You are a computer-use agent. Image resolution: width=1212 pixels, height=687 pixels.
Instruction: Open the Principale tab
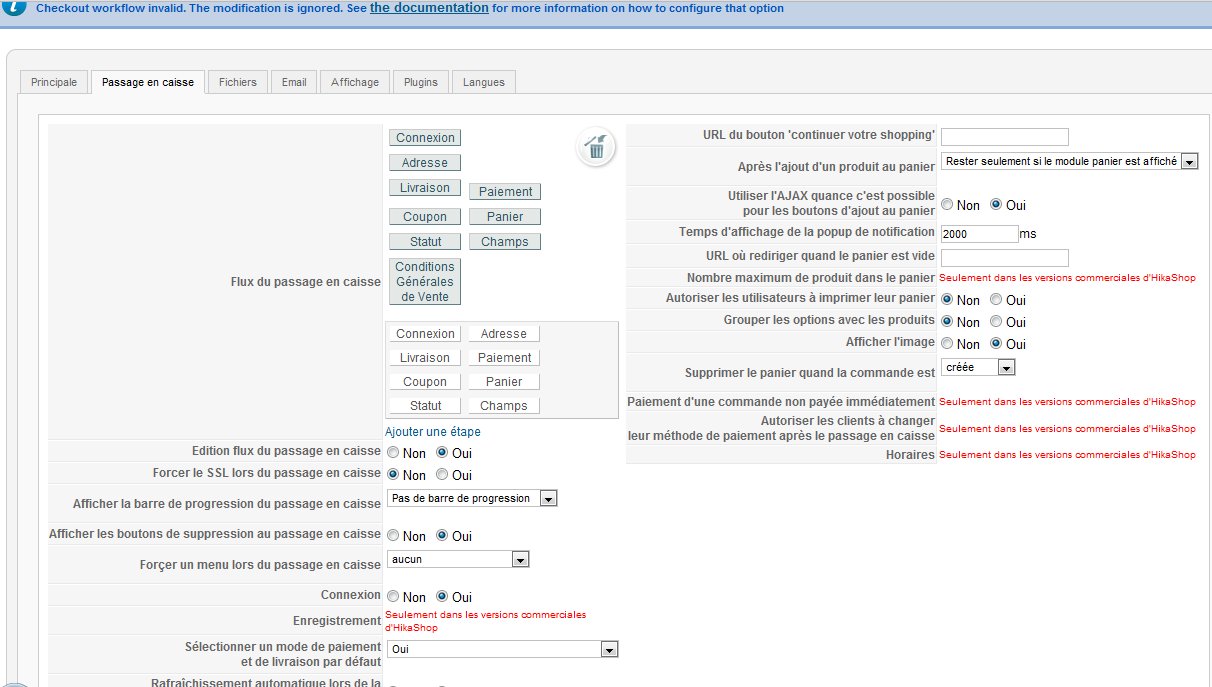[54, 82]
